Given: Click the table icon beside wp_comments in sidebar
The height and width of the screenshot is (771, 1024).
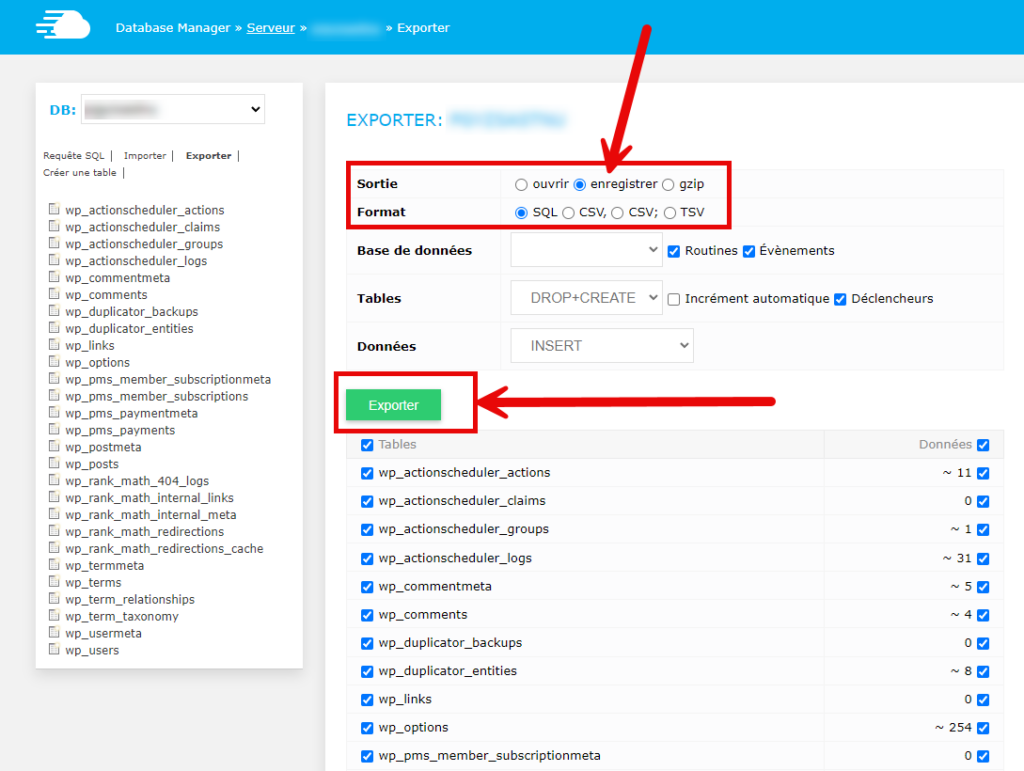Looking at the screenshot, I should 54,294.
